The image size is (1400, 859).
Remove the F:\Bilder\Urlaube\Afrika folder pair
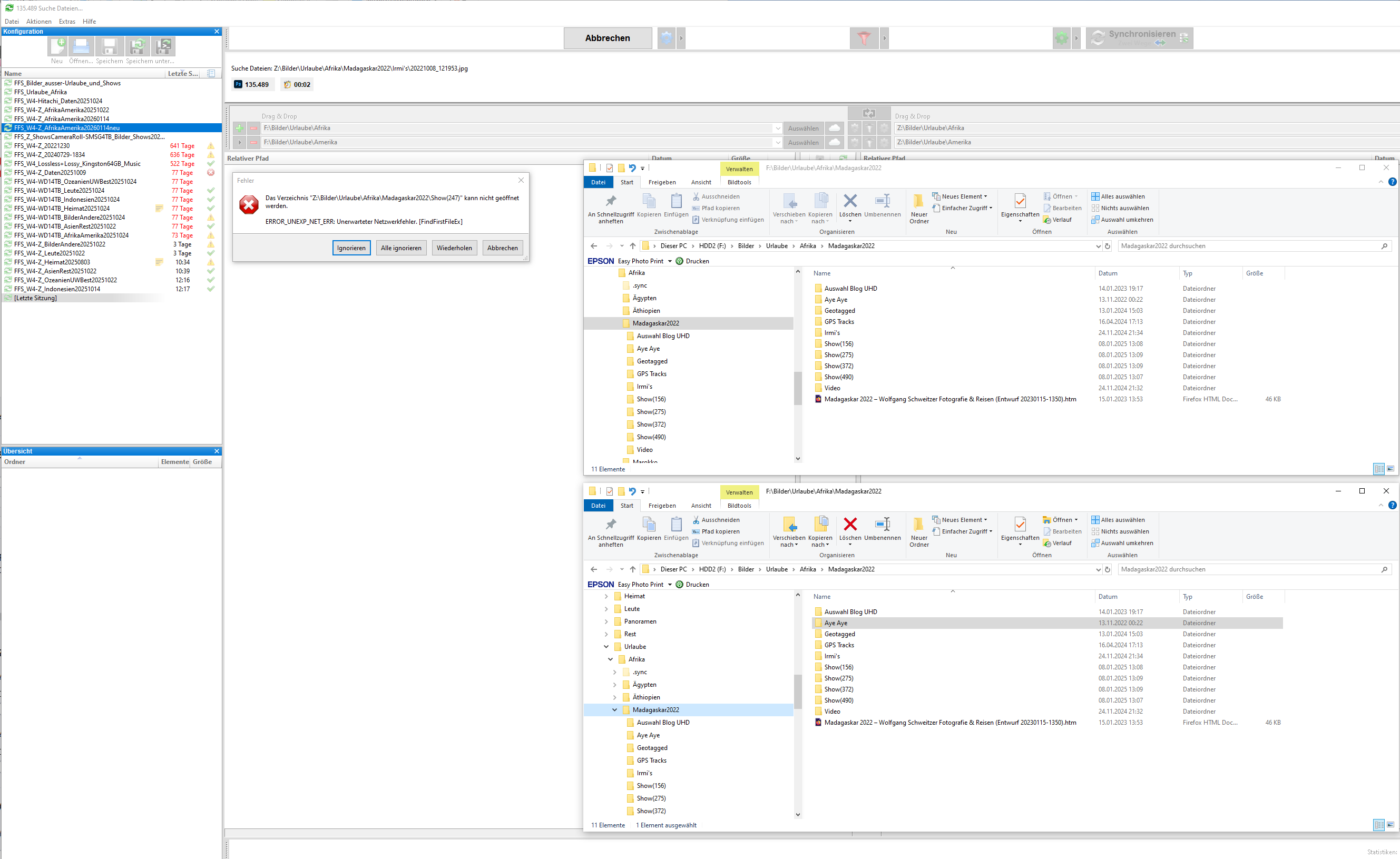click(x=253, y=129)
